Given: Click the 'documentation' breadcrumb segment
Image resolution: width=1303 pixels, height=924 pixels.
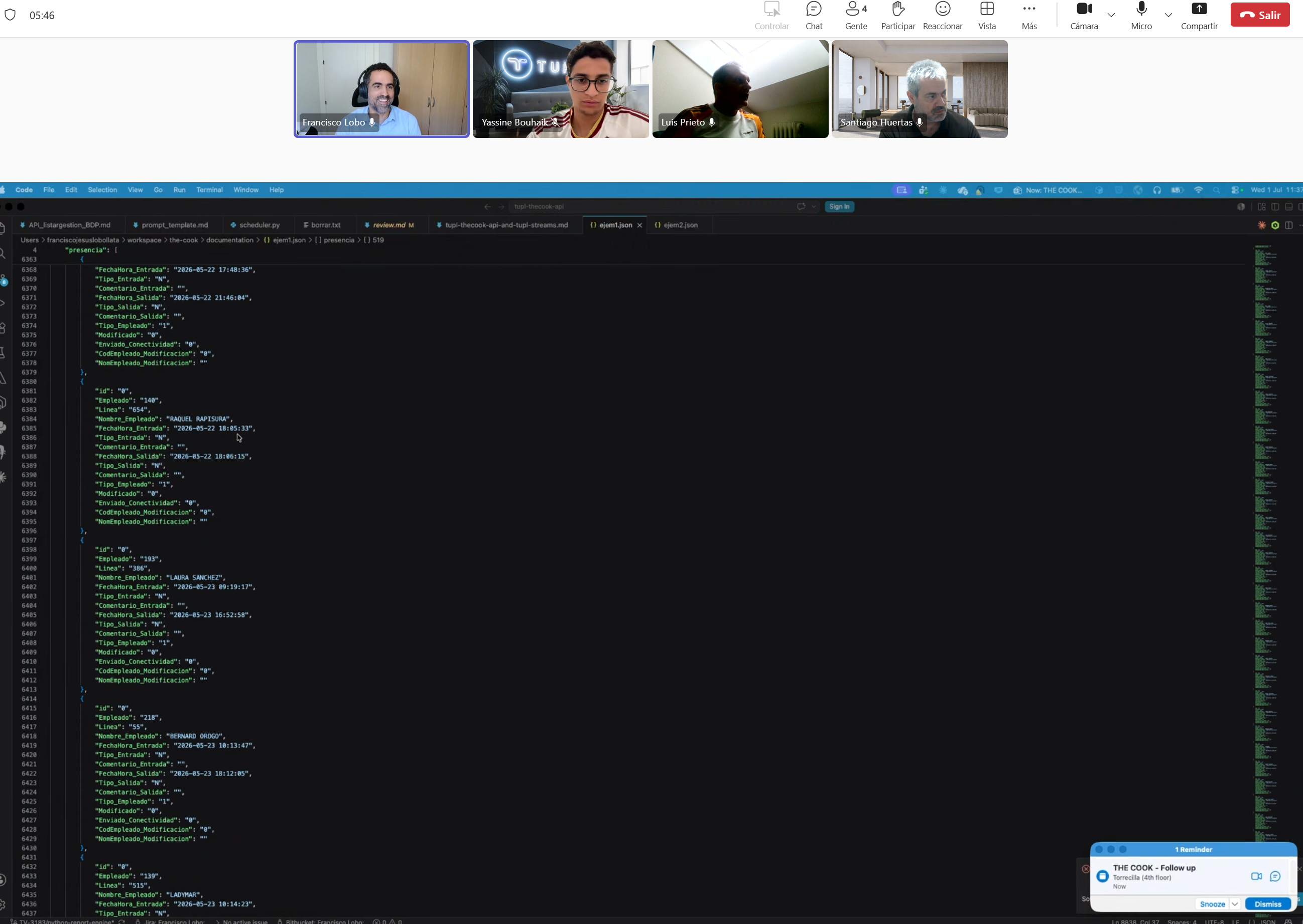Looking at the screenshot, I should (229, 240).
